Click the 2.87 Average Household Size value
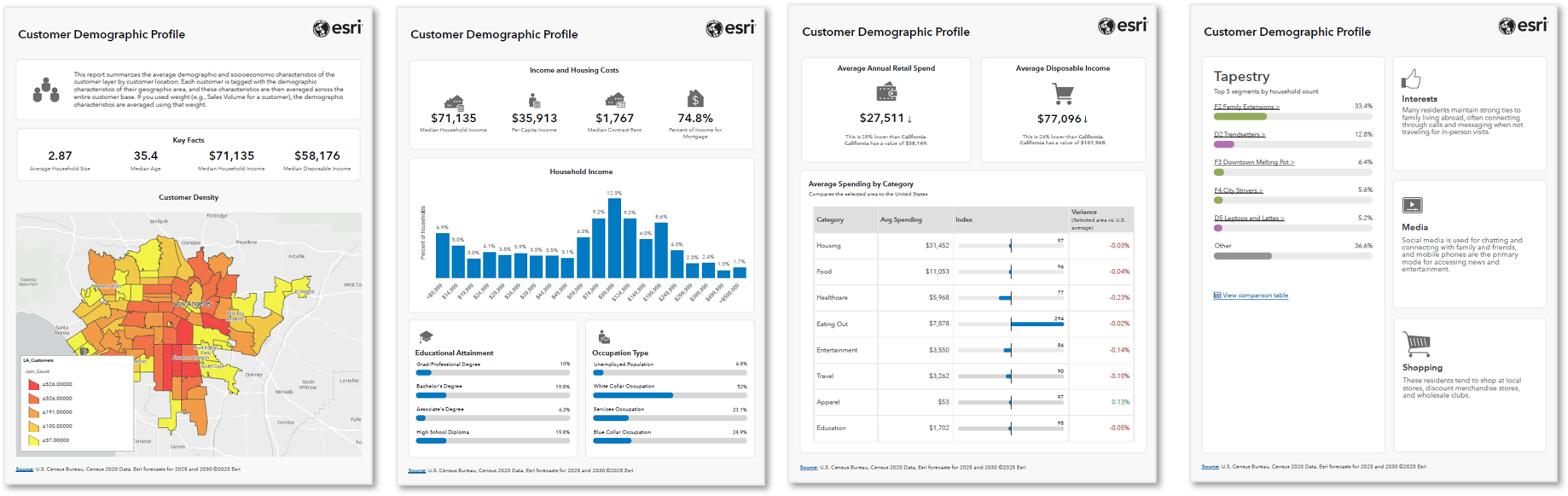This screenshot has height=496, width=1568. tap(60, 155)
